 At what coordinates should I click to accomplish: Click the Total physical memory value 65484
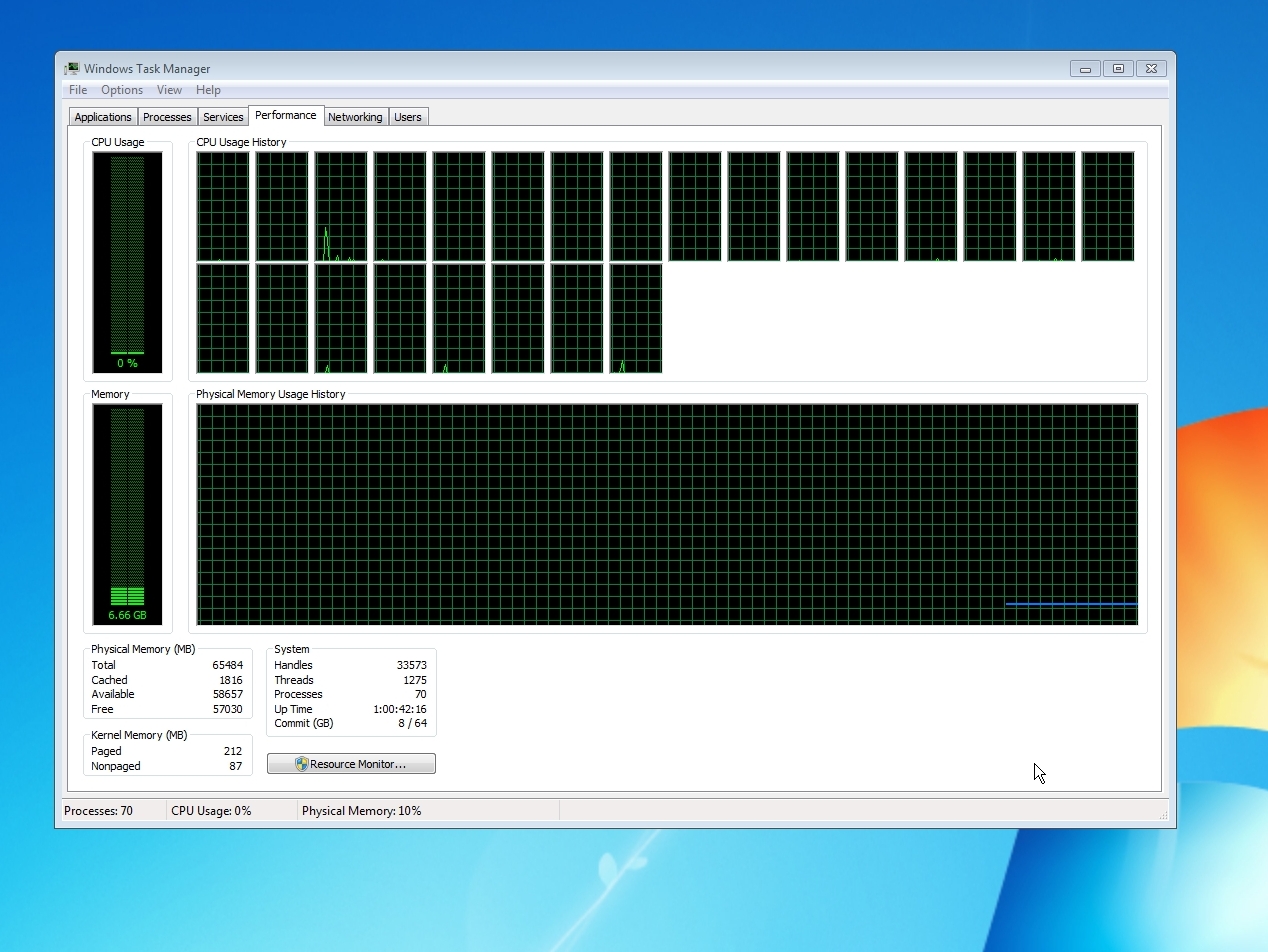click(x=227, y=665)
